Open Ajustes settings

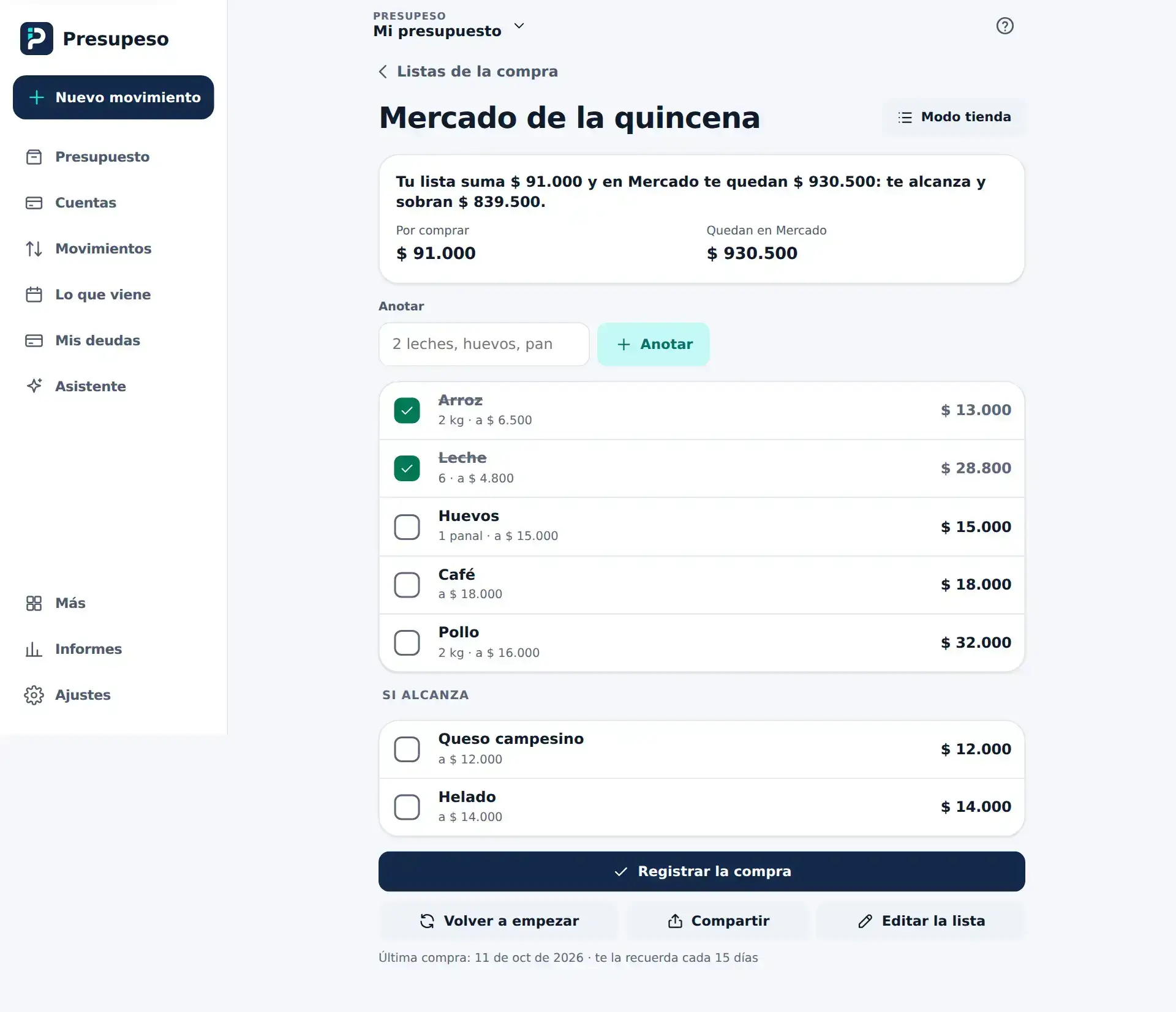point(113,695)
